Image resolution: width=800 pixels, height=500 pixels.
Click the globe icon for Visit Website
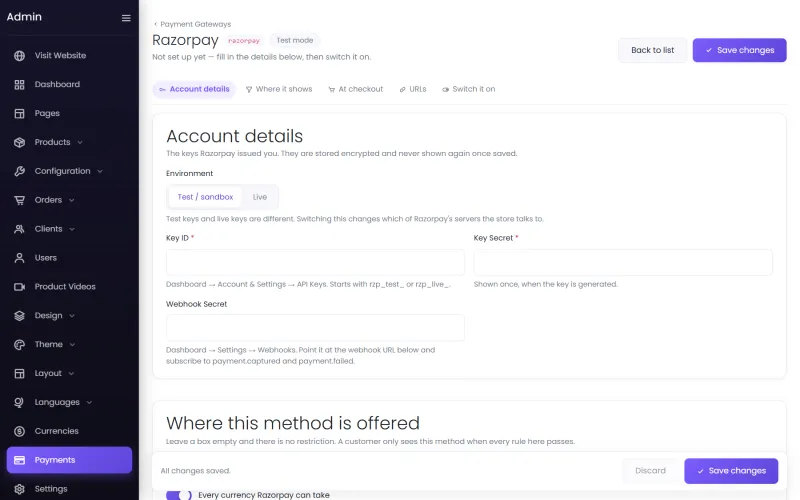tap(19, 56)
